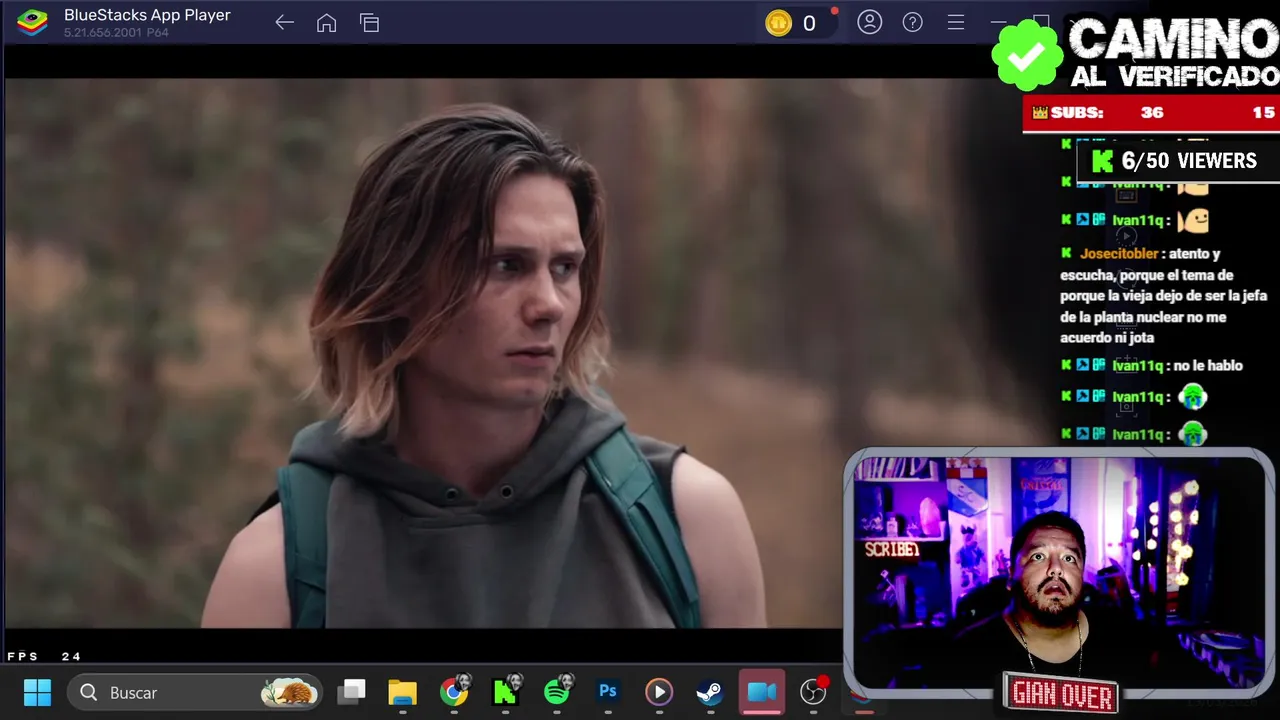1280x720 pixels.
Task: Open the active video camera taskbar app
Action: (x=762, y=692)
